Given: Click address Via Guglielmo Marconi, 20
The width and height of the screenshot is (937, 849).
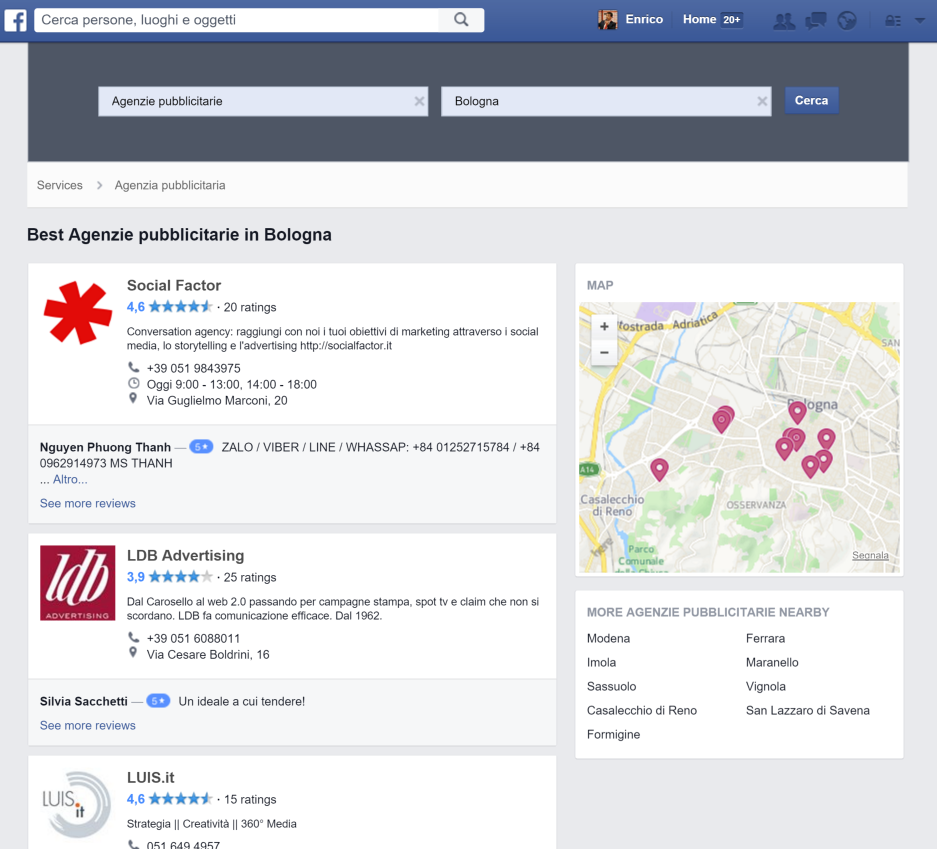Looking at the screenshot, I should (217, 400).
